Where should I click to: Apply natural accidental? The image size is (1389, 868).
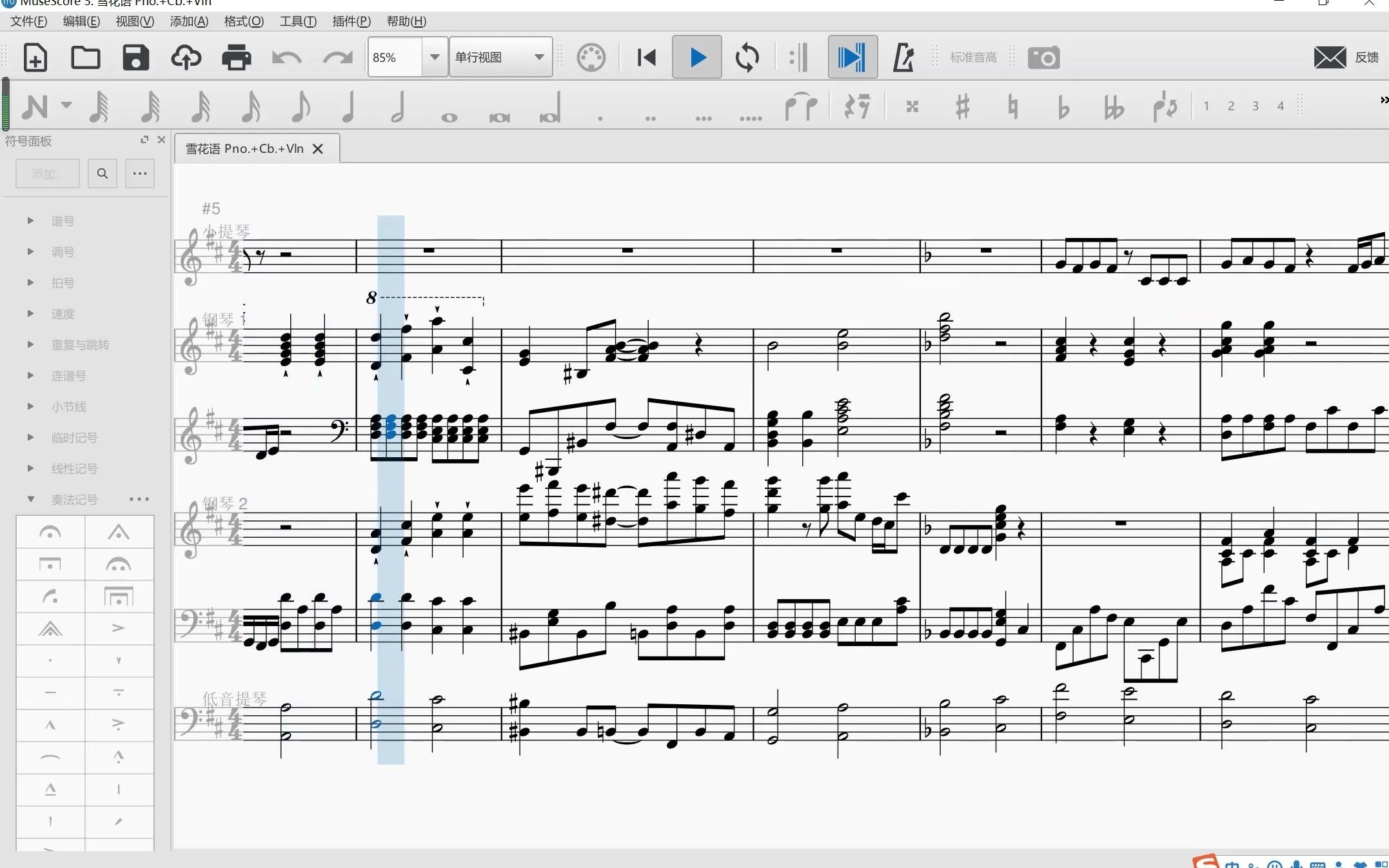(x=1012, y=106)
